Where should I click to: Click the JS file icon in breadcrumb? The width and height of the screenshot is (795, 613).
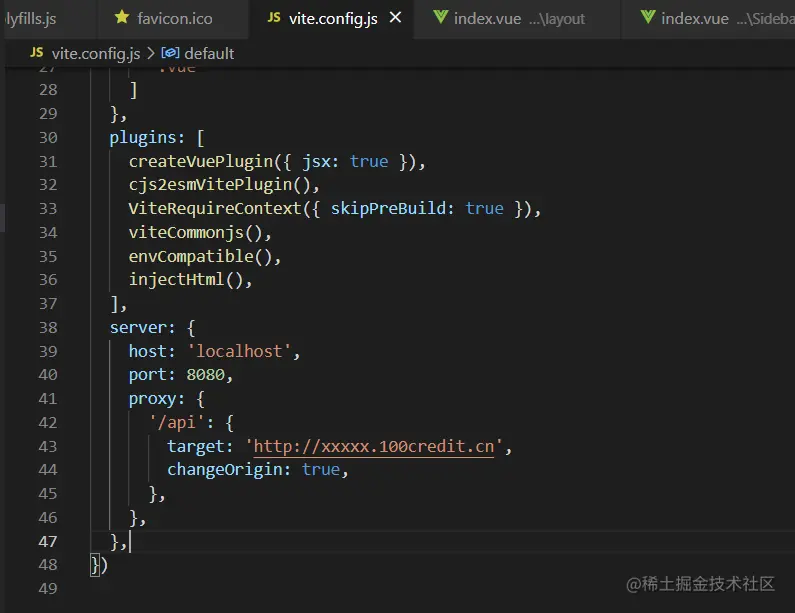(37, 52)
